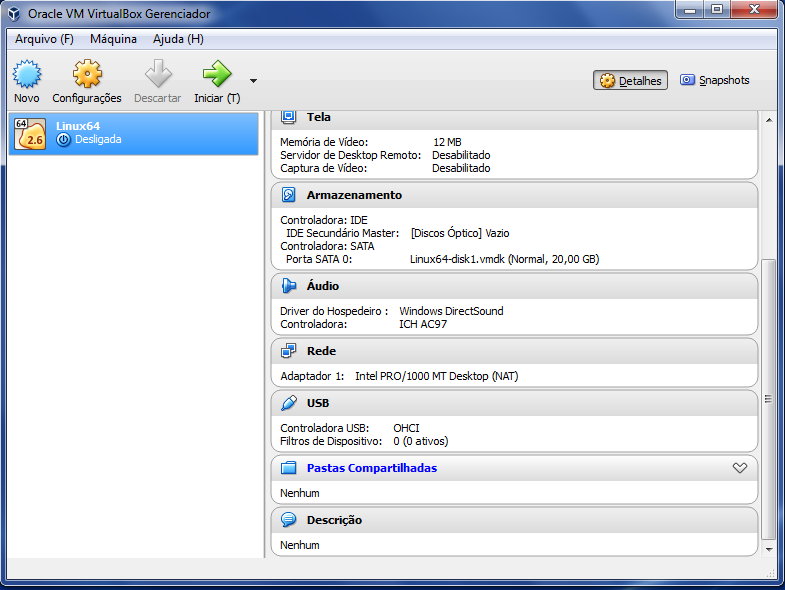
Task: Click the details pane scroll down arrow
Action: pyautogui.click(x=769, y=549)
